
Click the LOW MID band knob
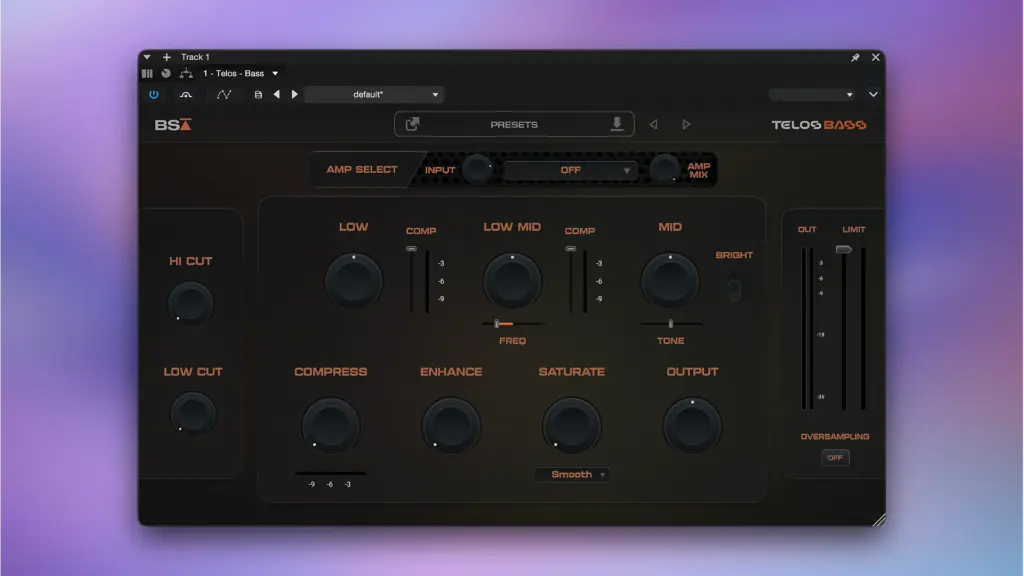pyautogui.click(x=512, y=281)
